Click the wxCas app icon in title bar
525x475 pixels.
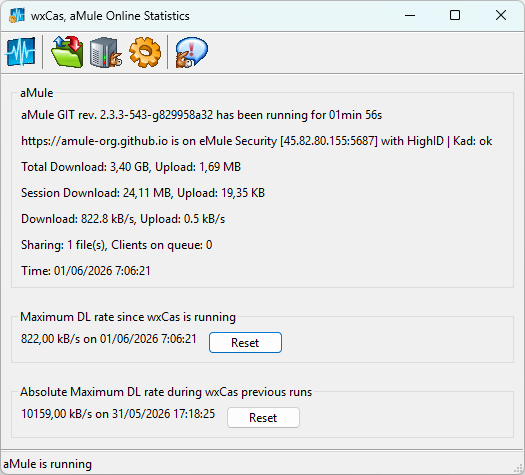[x=17, y=15]
